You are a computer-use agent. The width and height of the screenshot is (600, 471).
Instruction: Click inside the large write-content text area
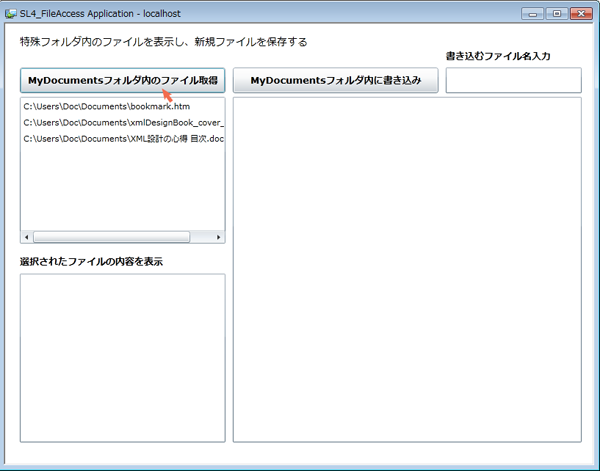[x=407, y=270]
